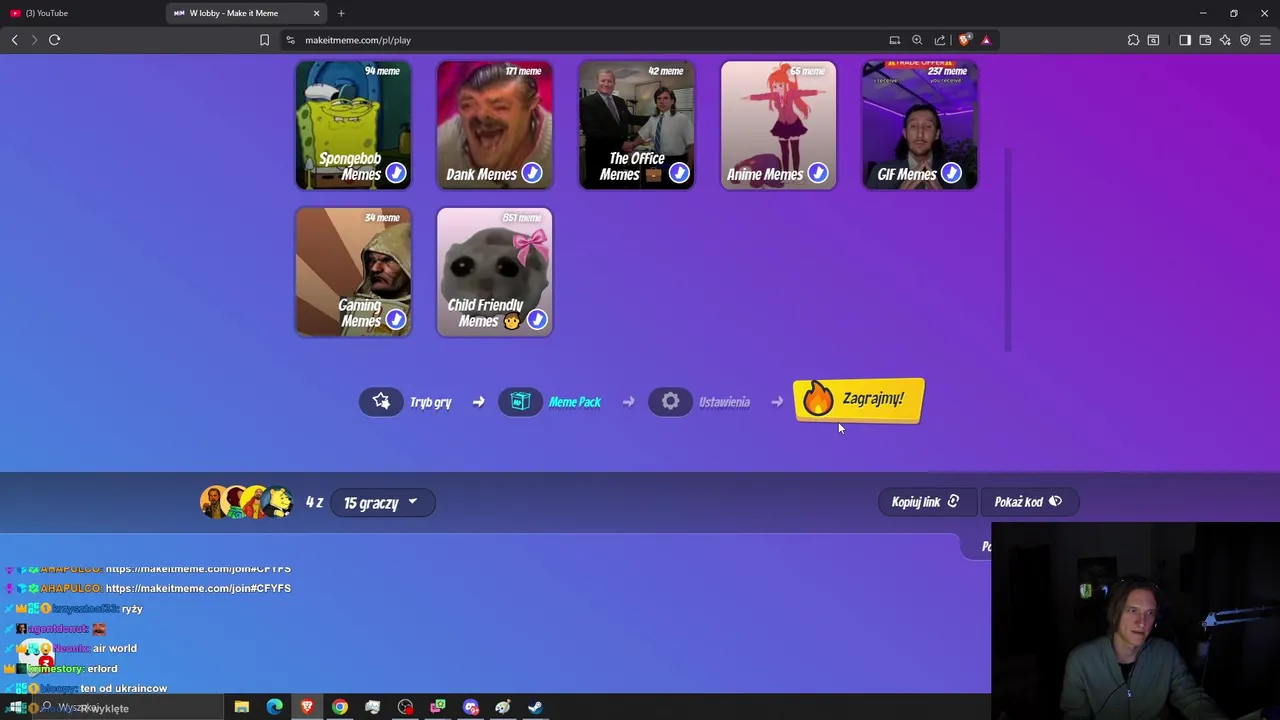Open a new browser tab
Screen dimensions: 1280x720
[341, 13]
